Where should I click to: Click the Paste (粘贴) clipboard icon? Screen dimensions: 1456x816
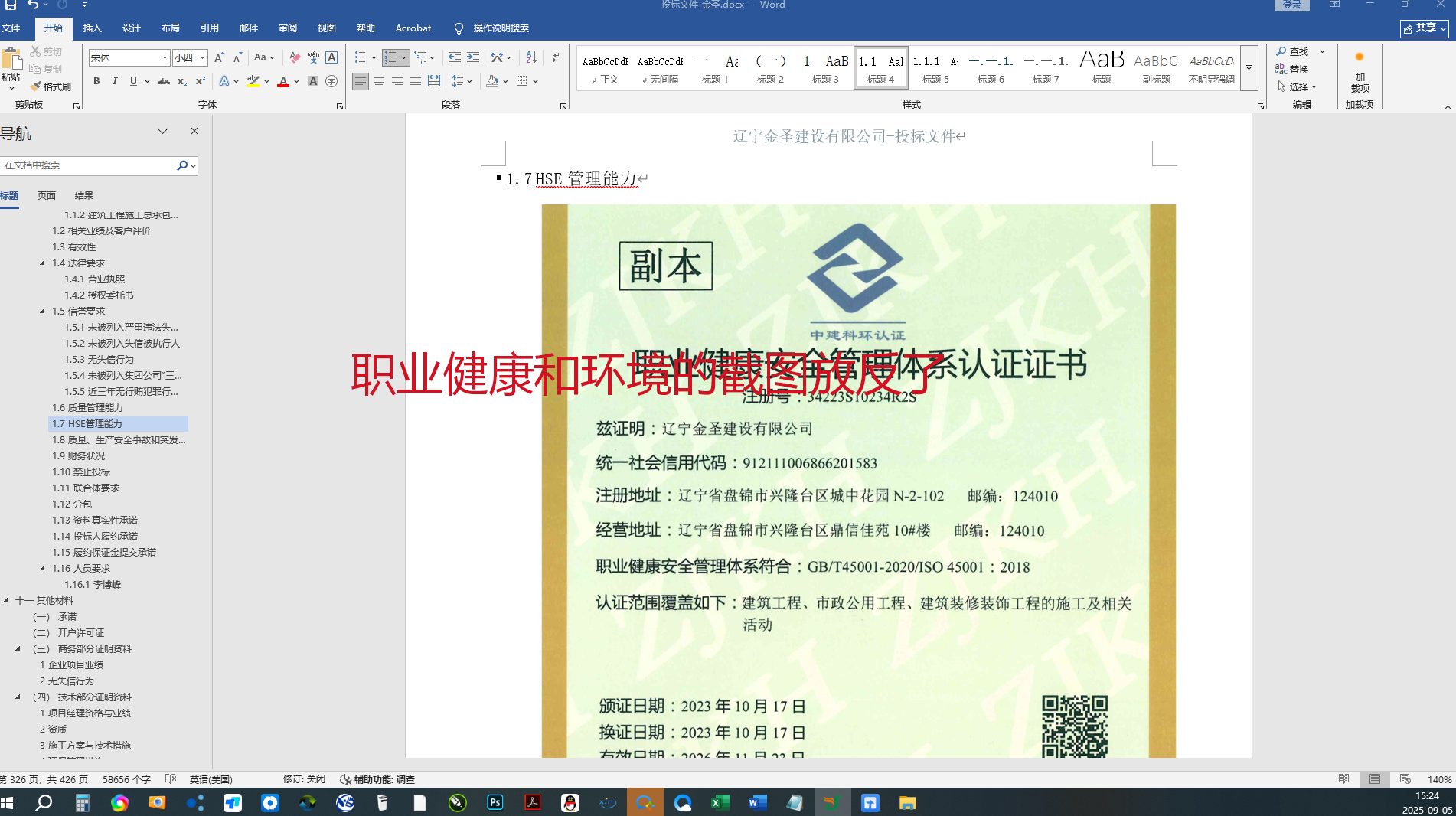[11, 60]
